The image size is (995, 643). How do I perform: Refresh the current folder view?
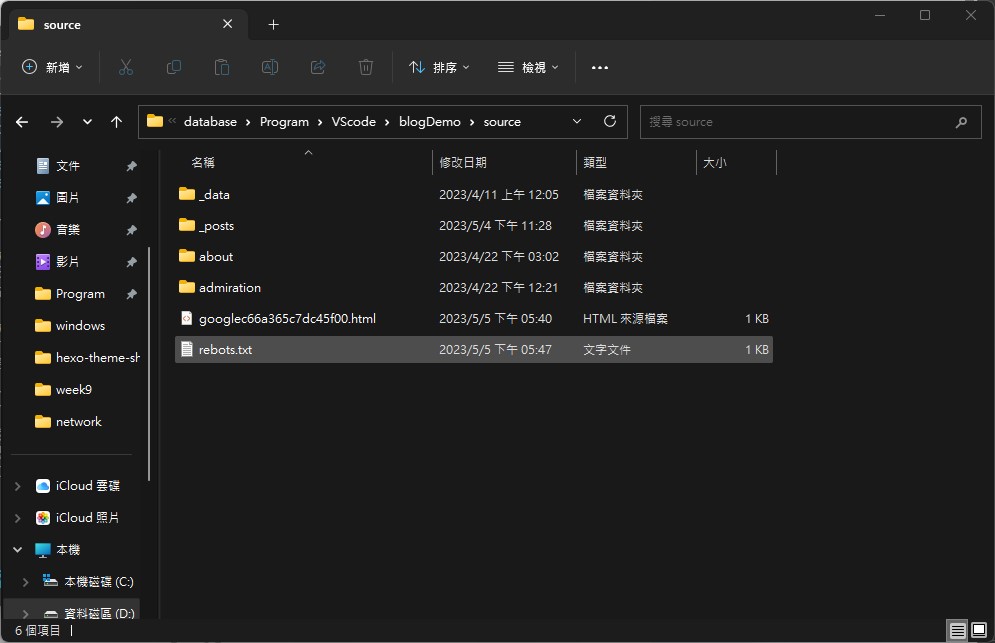[610, 121]
